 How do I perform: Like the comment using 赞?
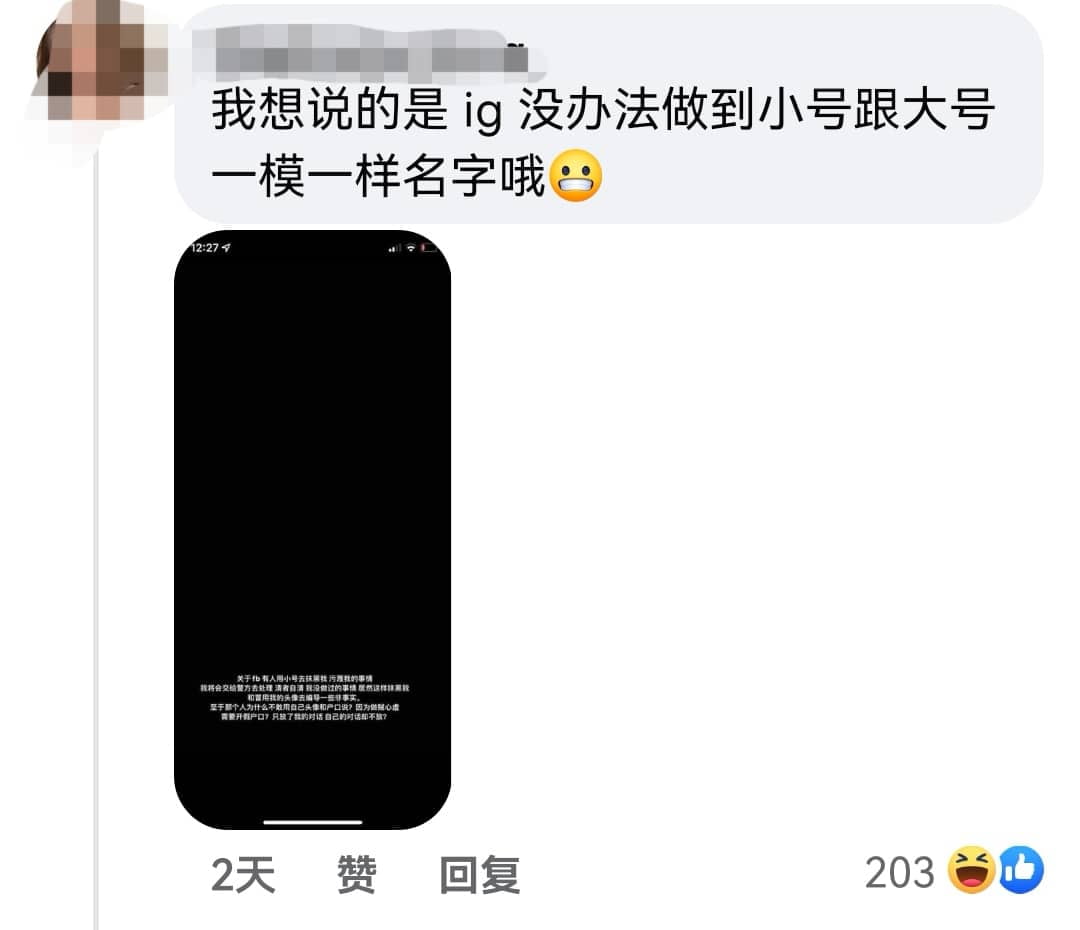tap(357, 874)
